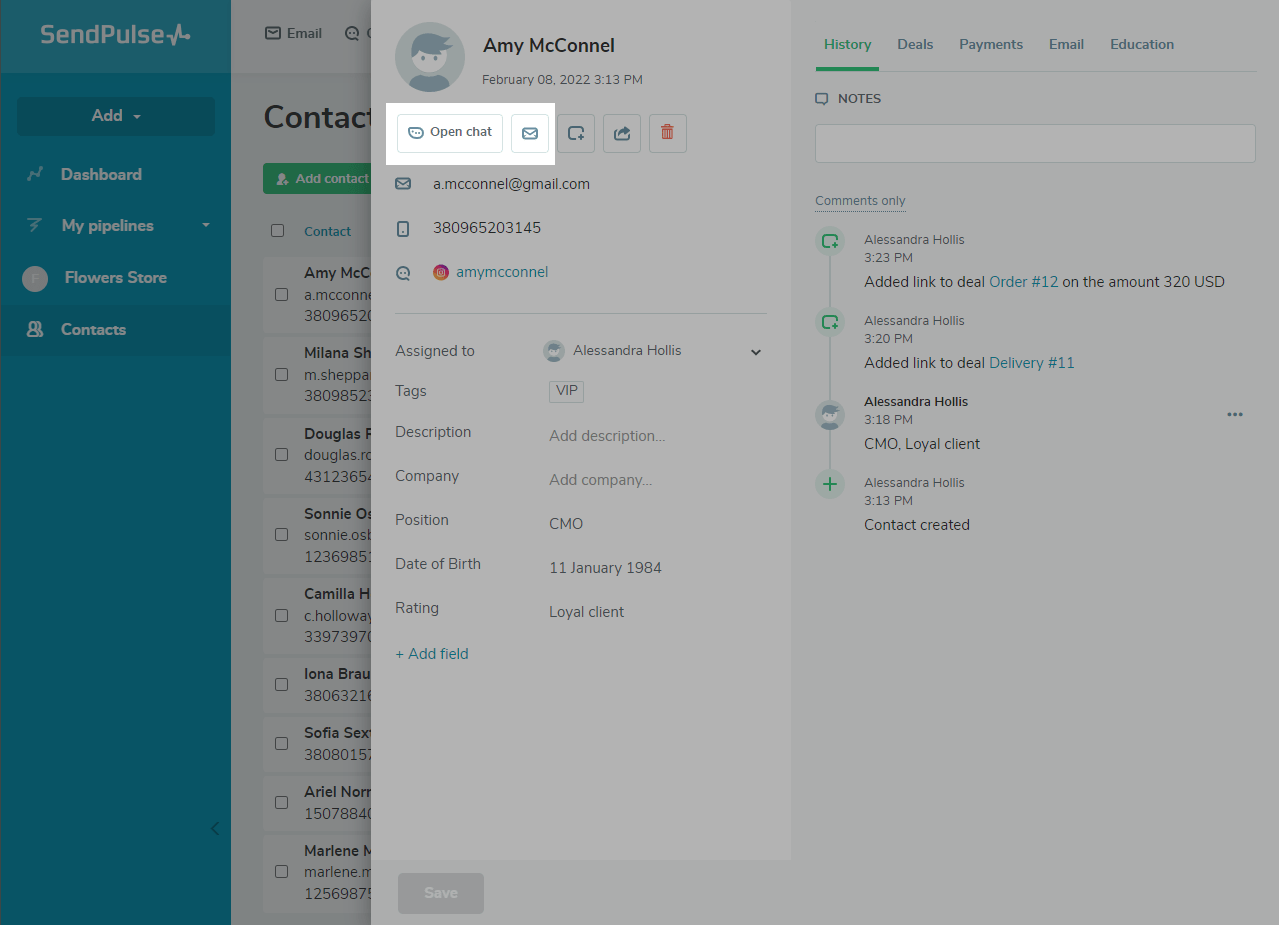Screen dimensions: 1279x925
Task: Click the Notes text input box
Action: (1035, 143)
